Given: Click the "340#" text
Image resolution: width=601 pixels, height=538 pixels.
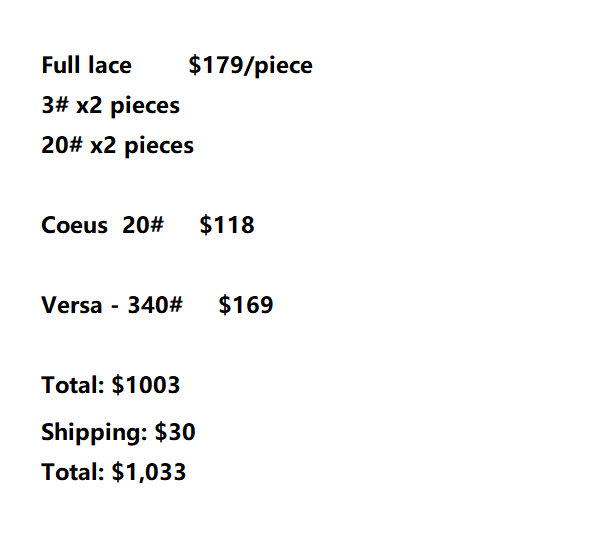Looking at the screenshot, I should (x=154, y=306).
